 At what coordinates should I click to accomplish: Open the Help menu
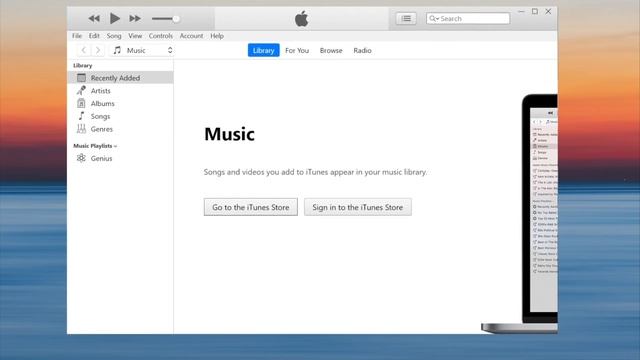click(x=217, y=36)
